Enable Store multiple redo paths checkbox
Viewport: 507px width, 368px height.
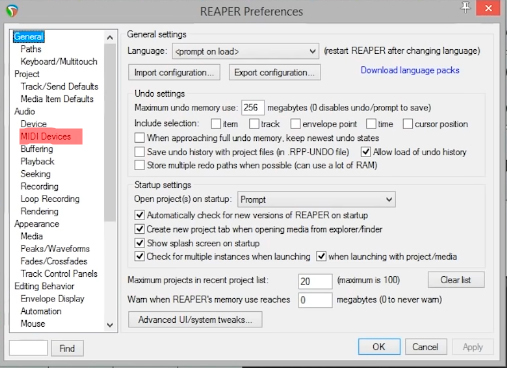tap(139, 165)
